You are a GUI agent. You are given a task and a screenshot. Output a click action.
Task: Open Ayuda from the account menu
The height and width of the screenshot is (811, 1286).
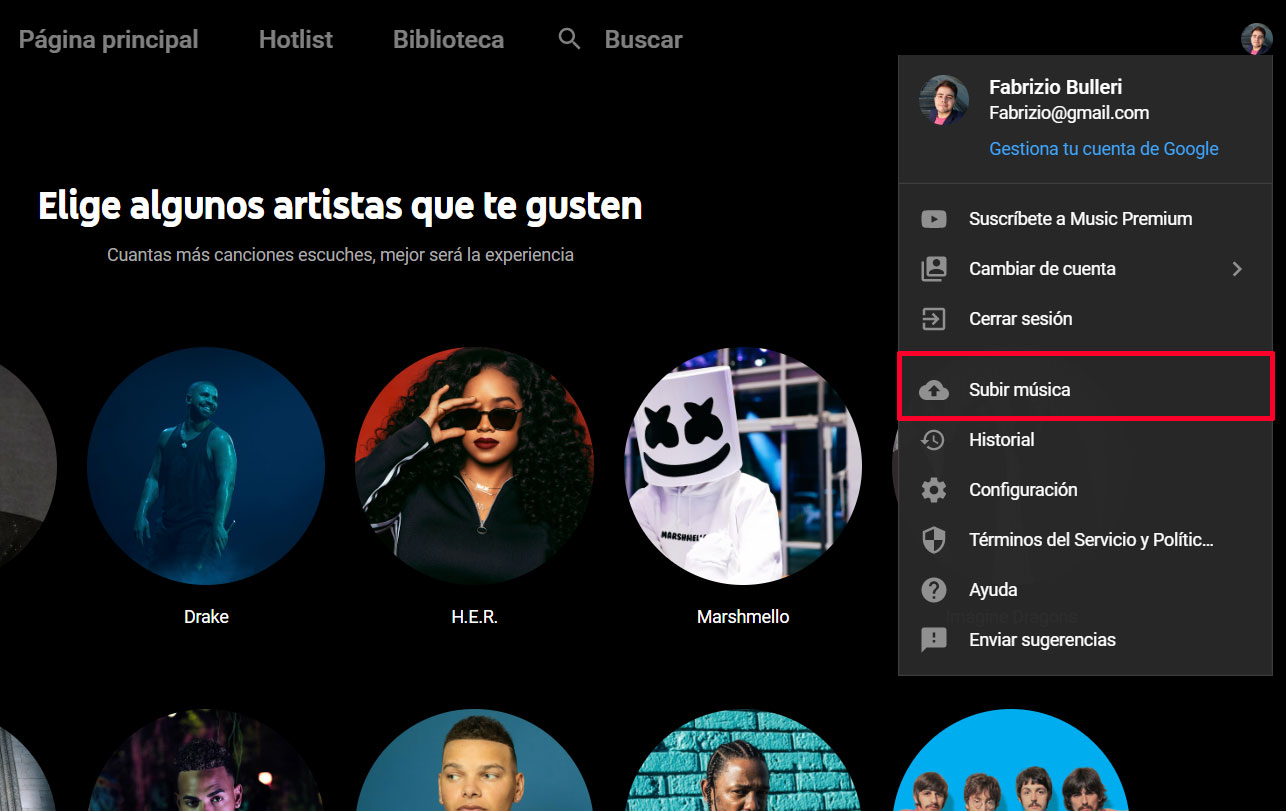coord(1086,590)
